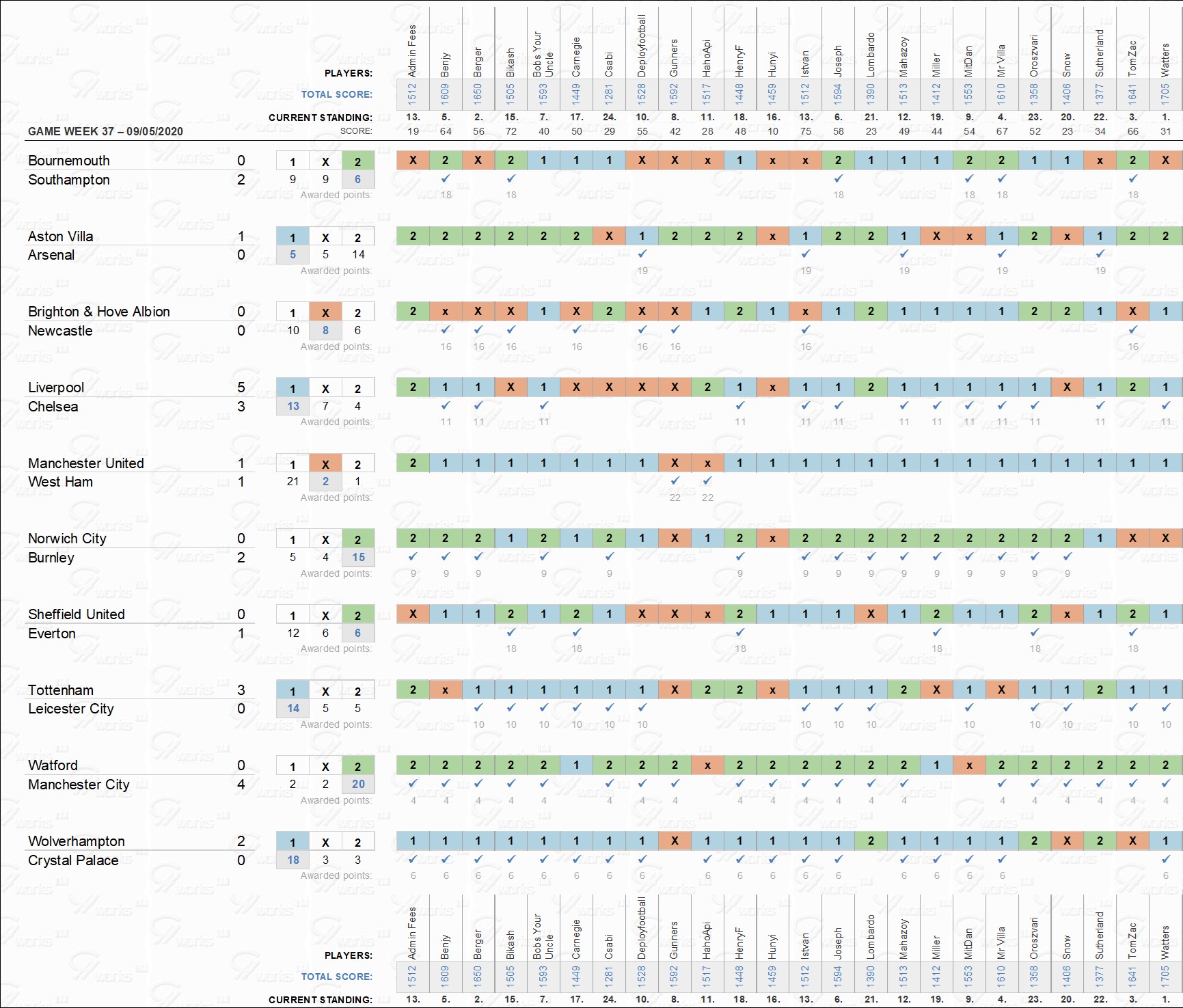Viewport: 1183px width, 1008px height.
Task: Click Watters' checkmark in Liverpool vs Chelsea row
Action: 1165,405
